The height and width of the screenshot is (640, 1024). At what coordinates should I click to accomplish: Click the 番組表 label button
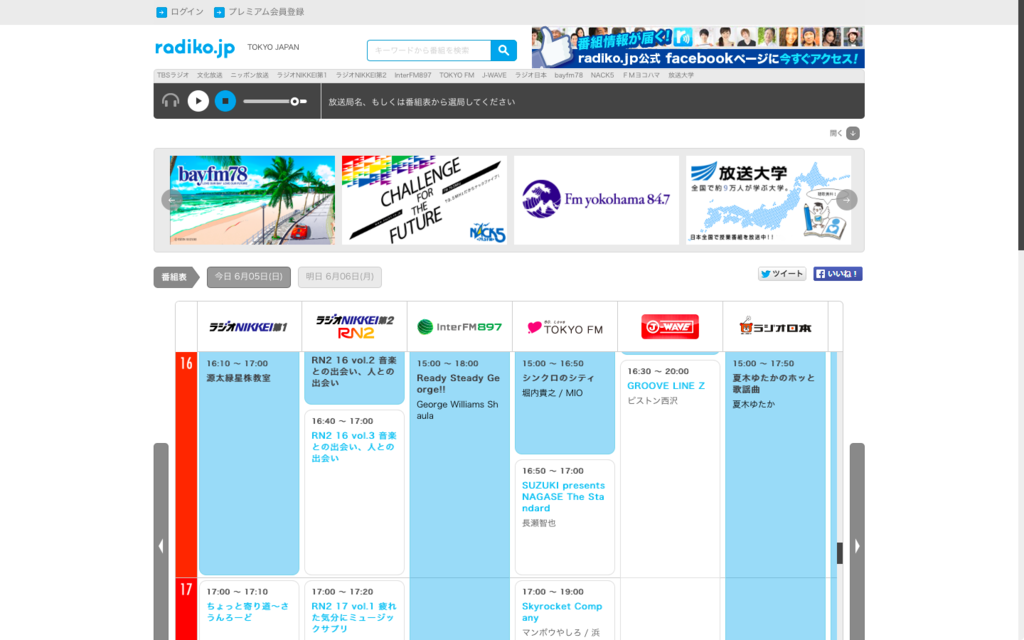175,277
